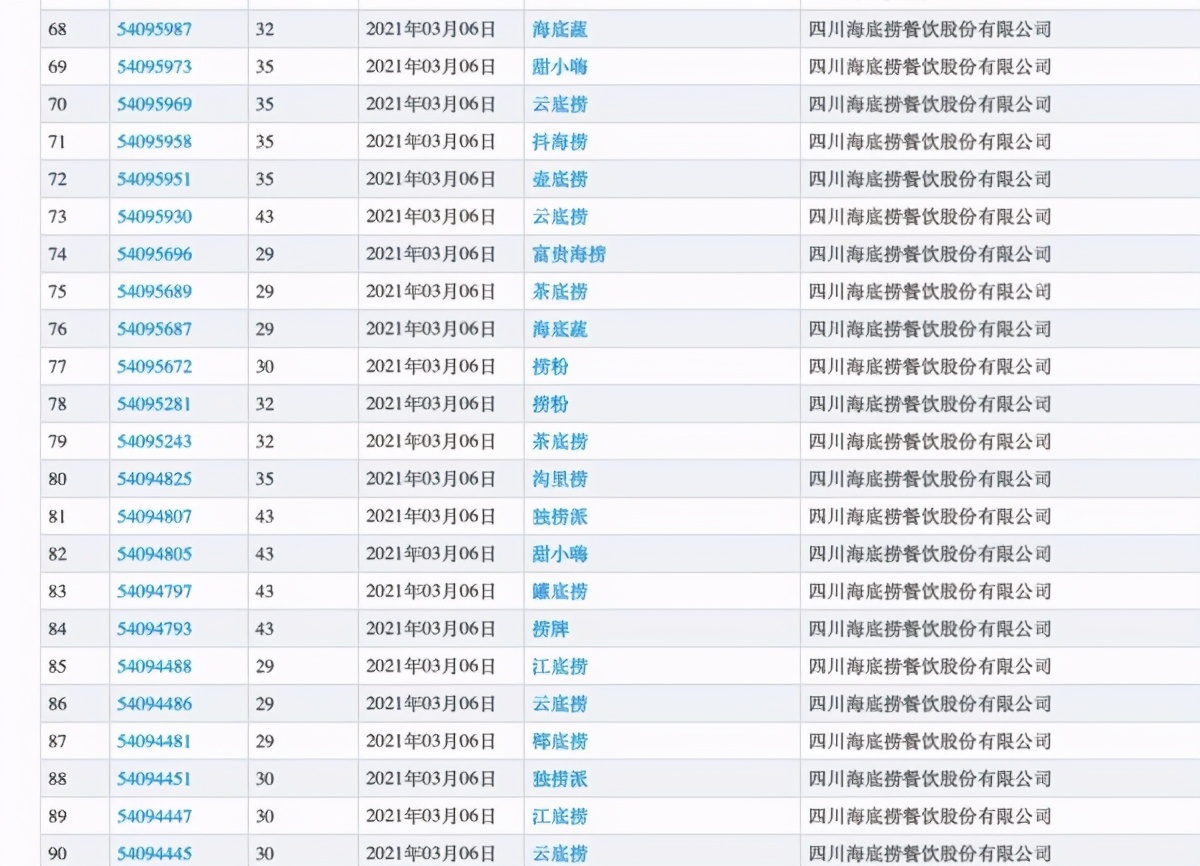The width and height of the screenshot is (1200, 866).
Task: Click row number 72
Action: click(57, 179)
